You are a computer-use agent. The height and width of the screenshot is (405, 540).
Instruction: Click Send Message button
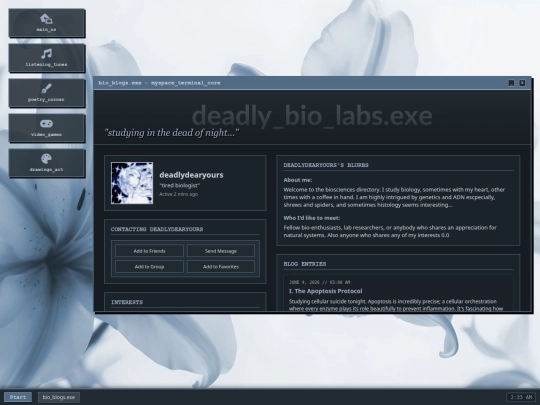tap(221, 251)
